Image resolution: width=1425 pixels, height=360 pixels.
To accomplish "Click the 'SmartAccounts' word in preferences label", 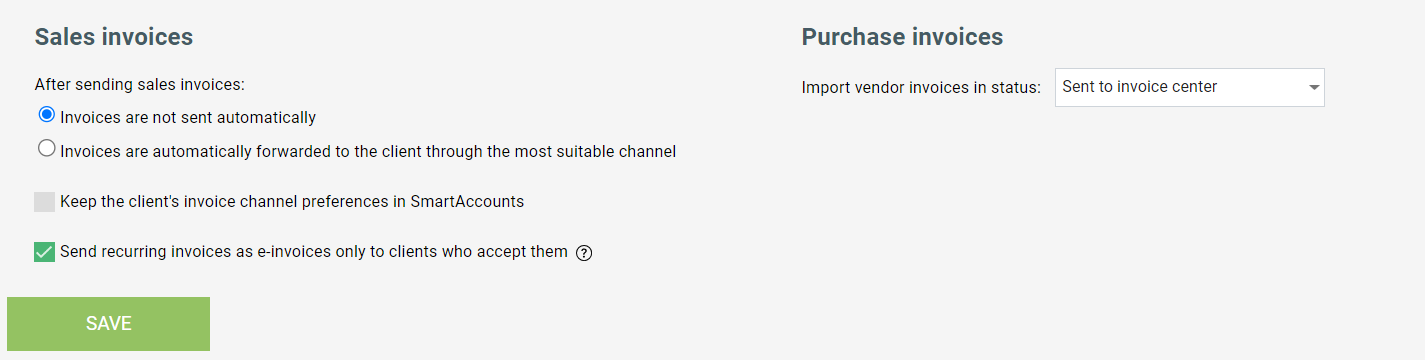I will [467, 202].
